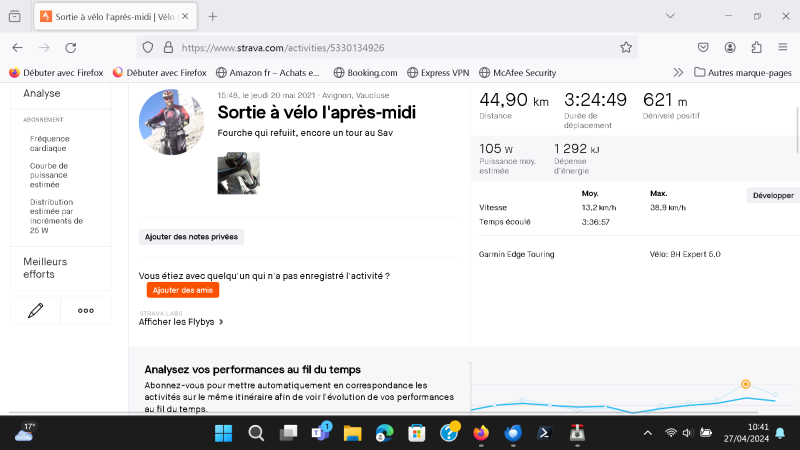The height and width of the screenshot is (450, 800).
Task: Open the Windows Start menu
Action: pyautogui.click(x=223, y=433)
